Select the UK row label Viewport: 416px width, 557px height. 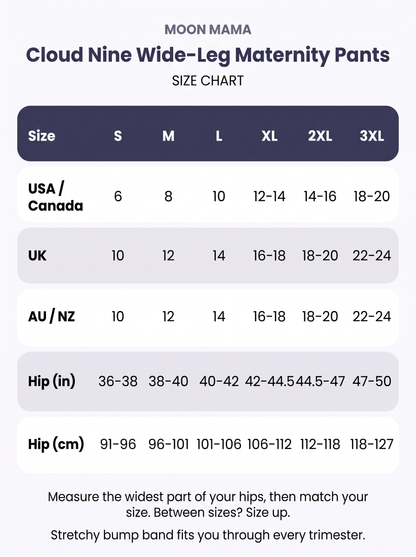37,255
